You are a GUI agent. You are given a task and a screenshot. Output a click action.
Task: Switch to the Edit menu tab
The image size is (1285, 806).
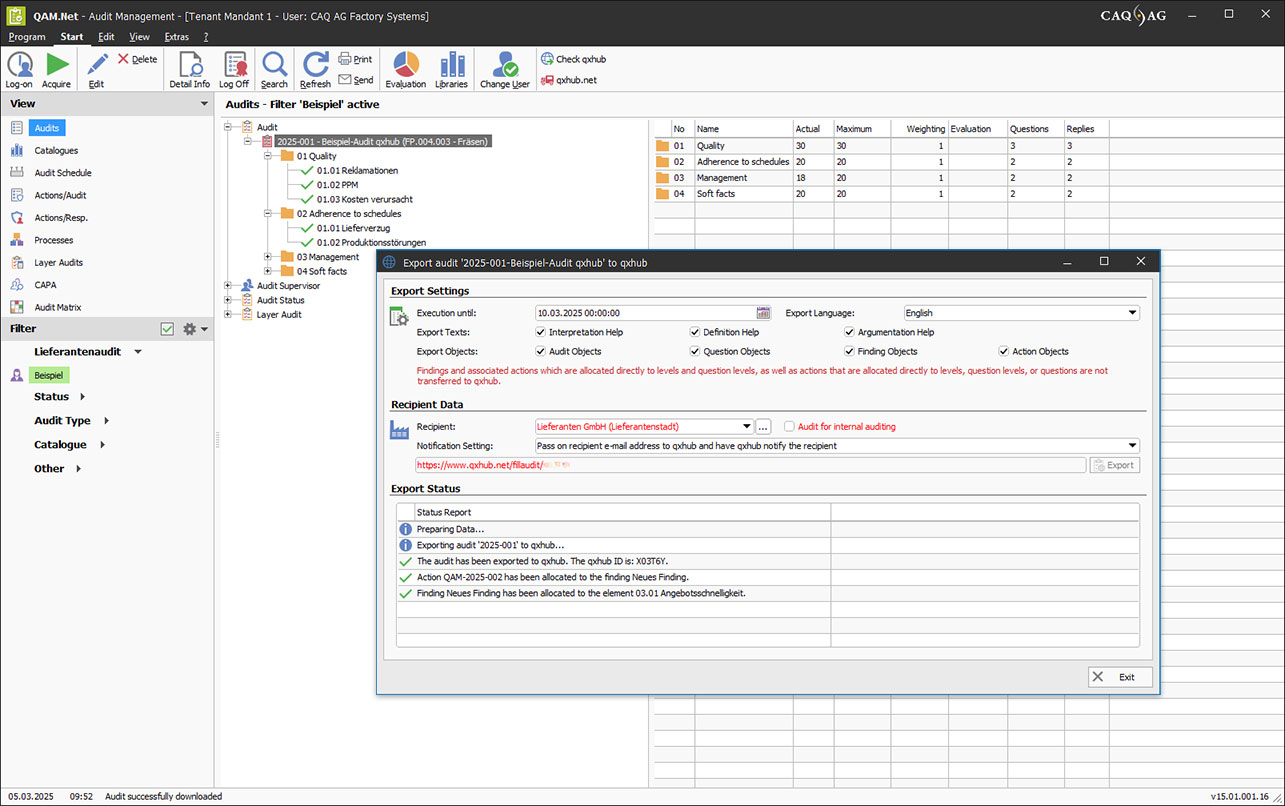(106, 37)
